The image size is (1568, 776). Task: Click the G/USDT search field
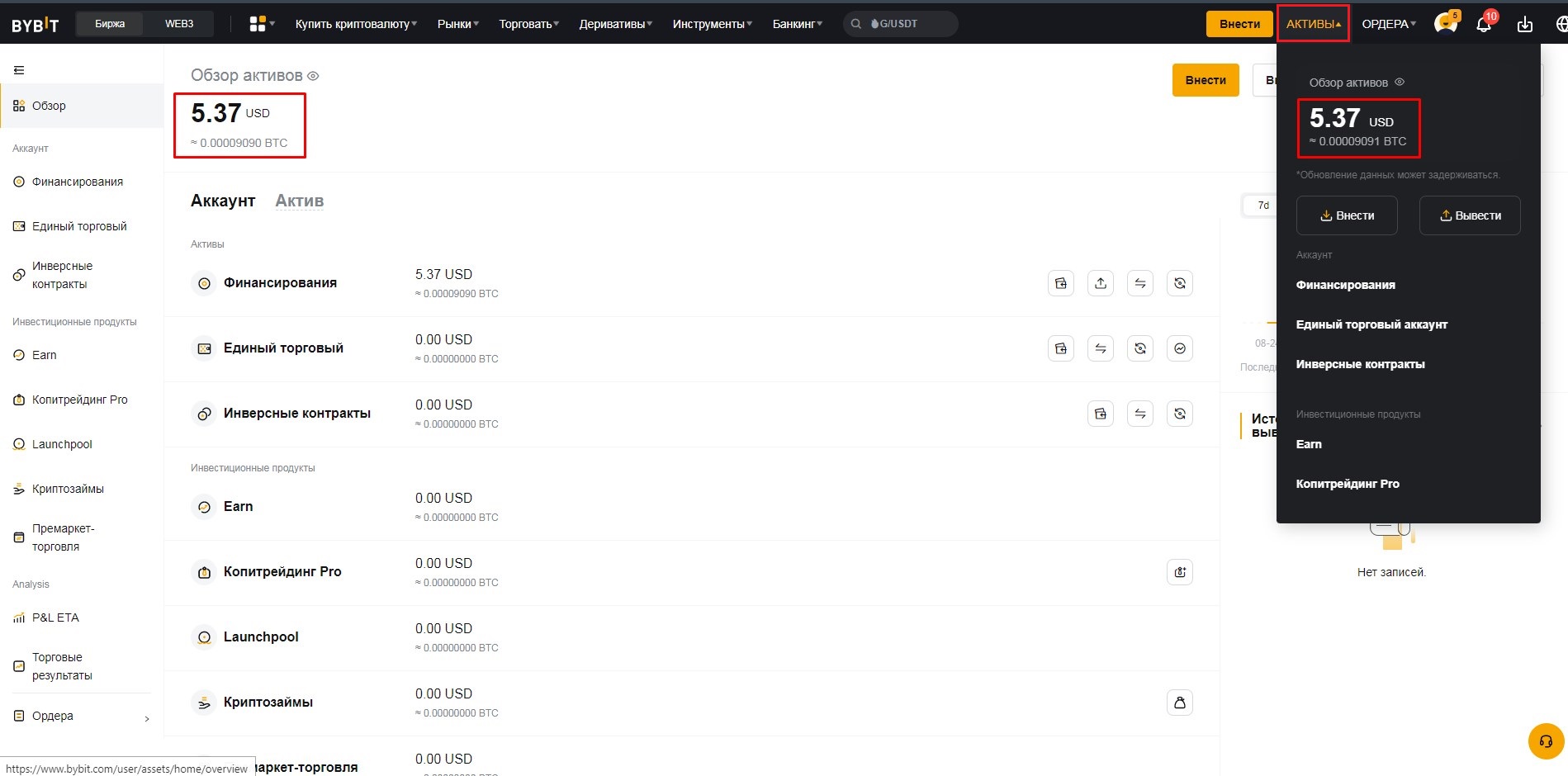(901, 24)
